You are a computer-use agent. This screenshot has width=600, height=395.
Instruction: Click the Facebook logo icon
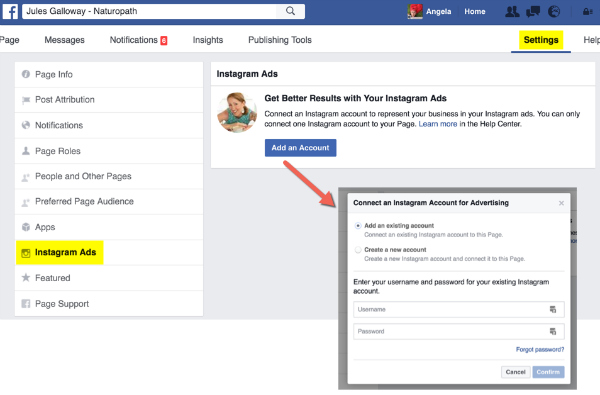(x=10, y=11)
